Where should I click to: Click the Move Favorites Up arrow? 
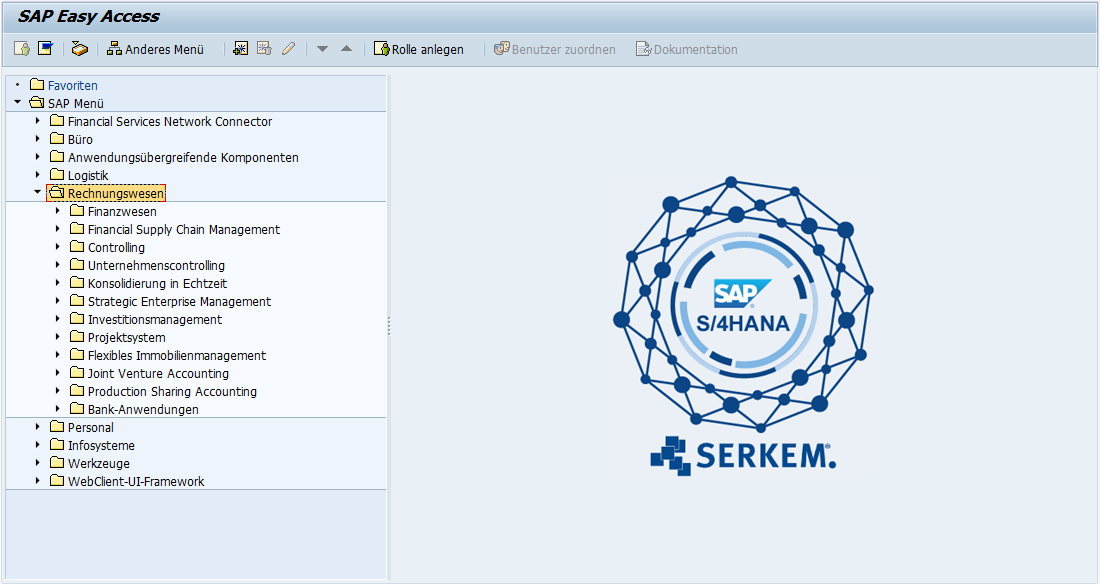346,49
